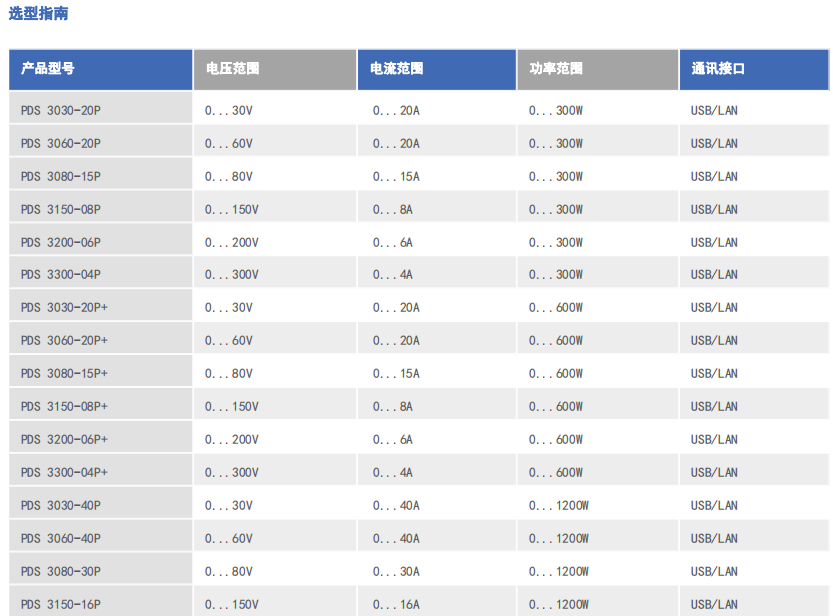This screenshot has height=616, width=833.
Task: Click current 0...30A in PDS 3080-30P row
Action: pos(396,571)
